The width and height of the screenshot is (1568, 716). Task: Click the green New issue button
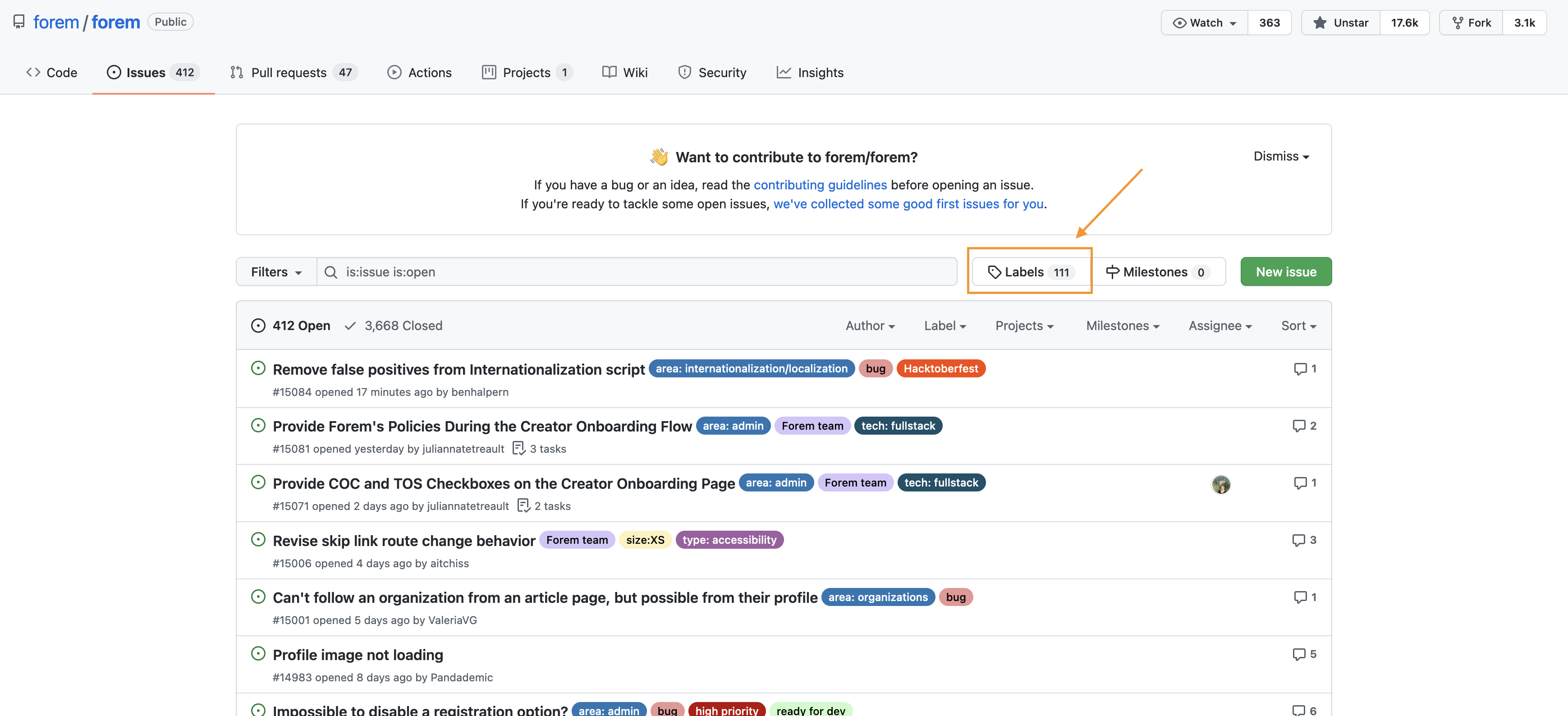click(1286, 272)
